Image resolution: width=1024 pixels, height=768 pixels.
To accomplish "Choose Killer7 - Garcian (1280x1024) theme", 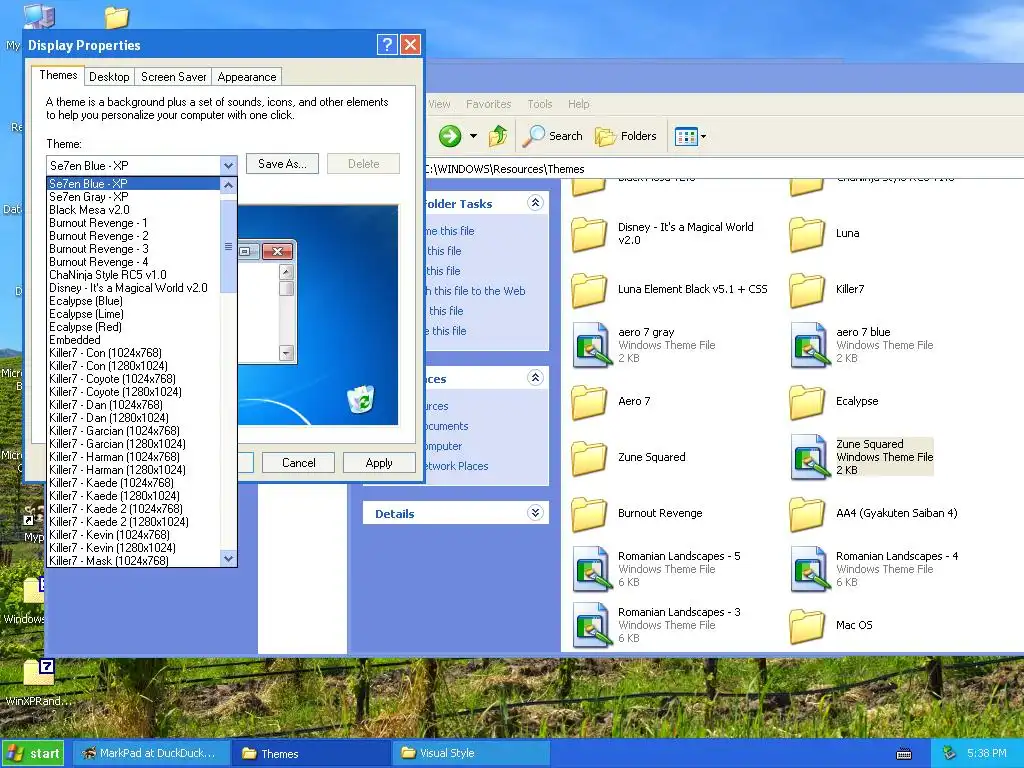I will (x=134, y=443).
